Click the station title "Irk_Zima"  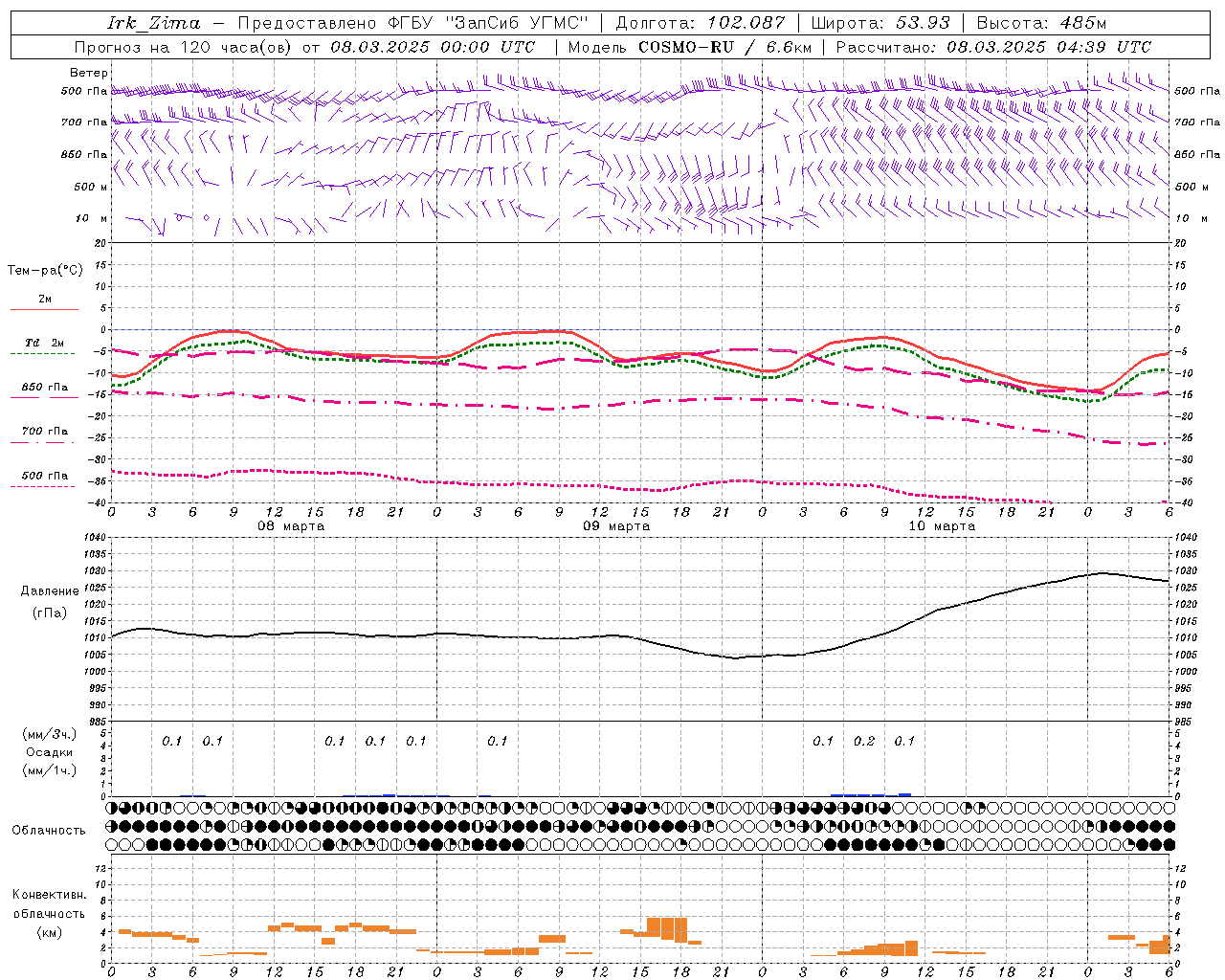(153, 23)
